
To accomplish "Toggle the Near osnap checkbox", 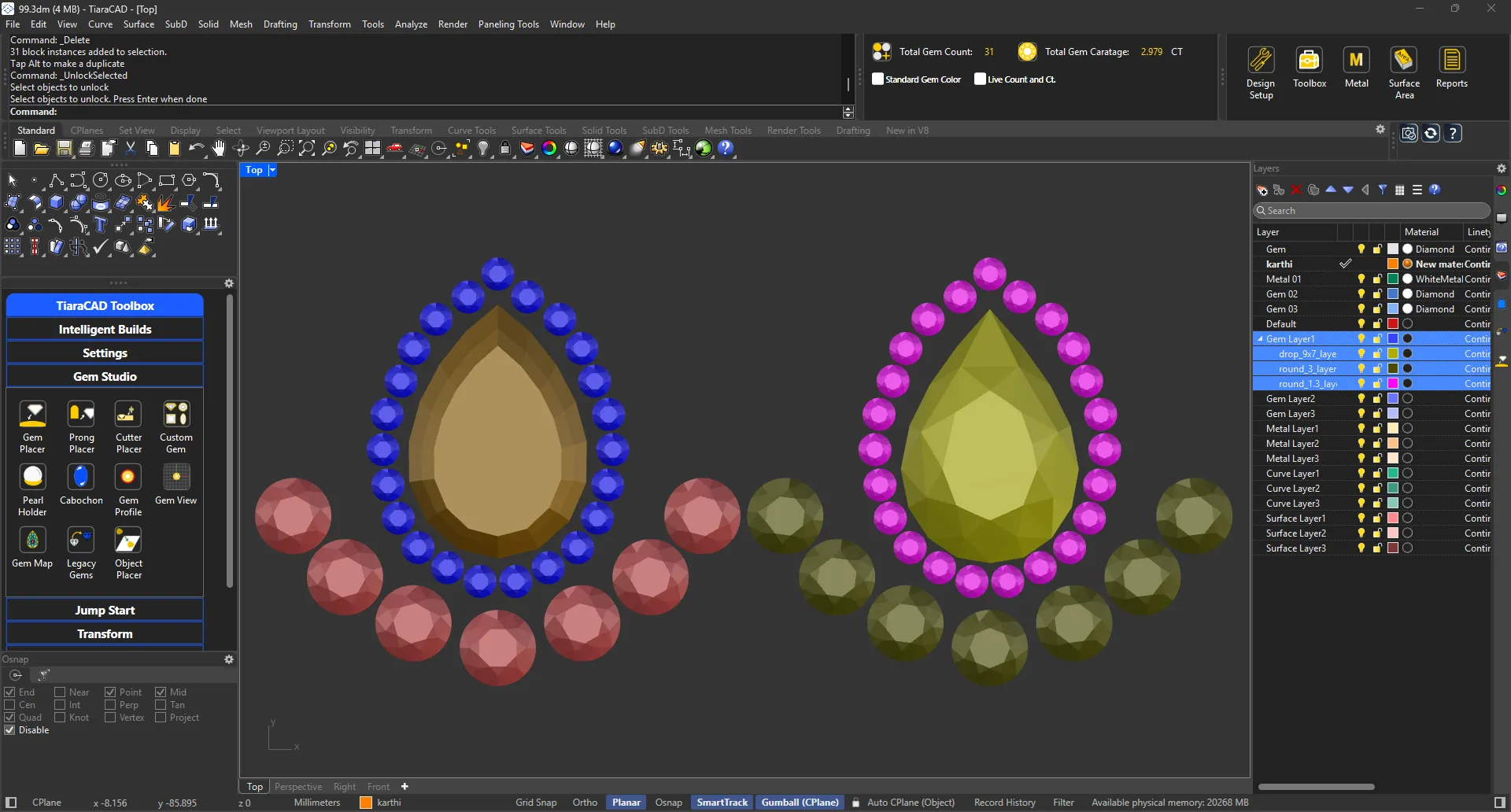I will [60, 692].
